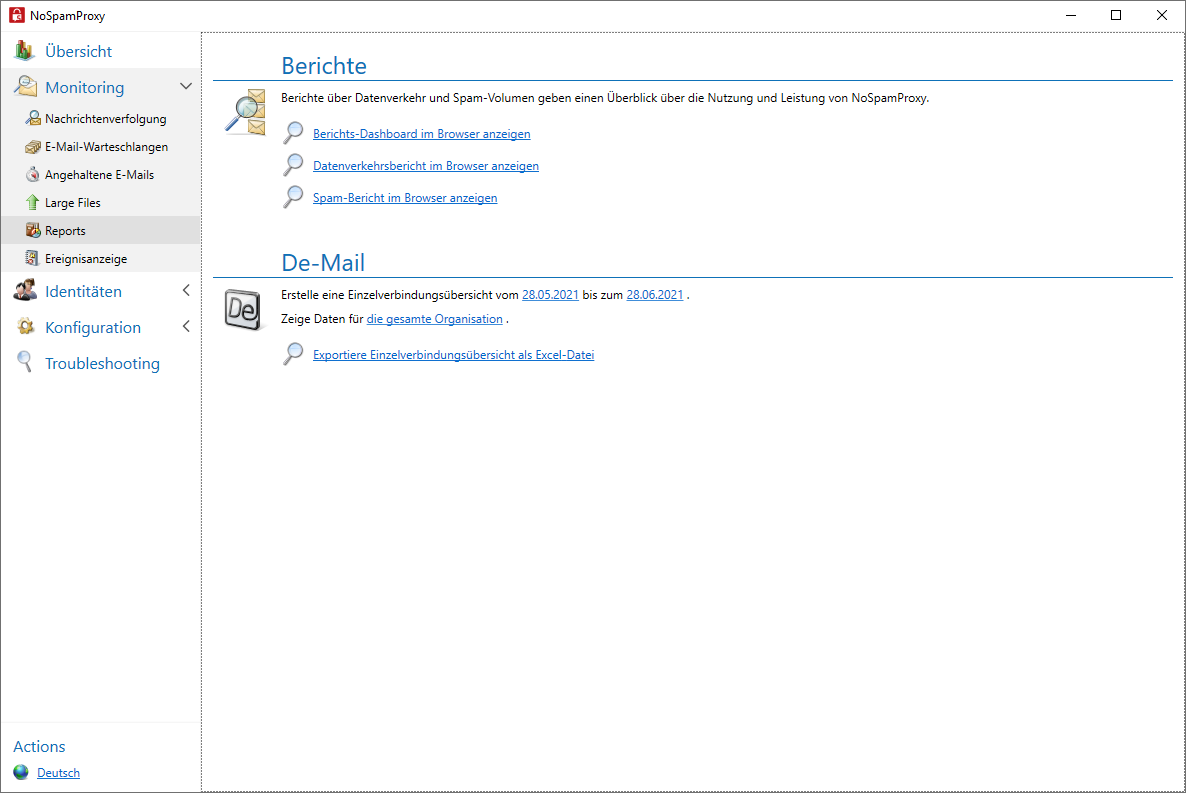Click the Identitäten people icon
The width and height of the screenshot is (1186, 793).
click(25, 291)
